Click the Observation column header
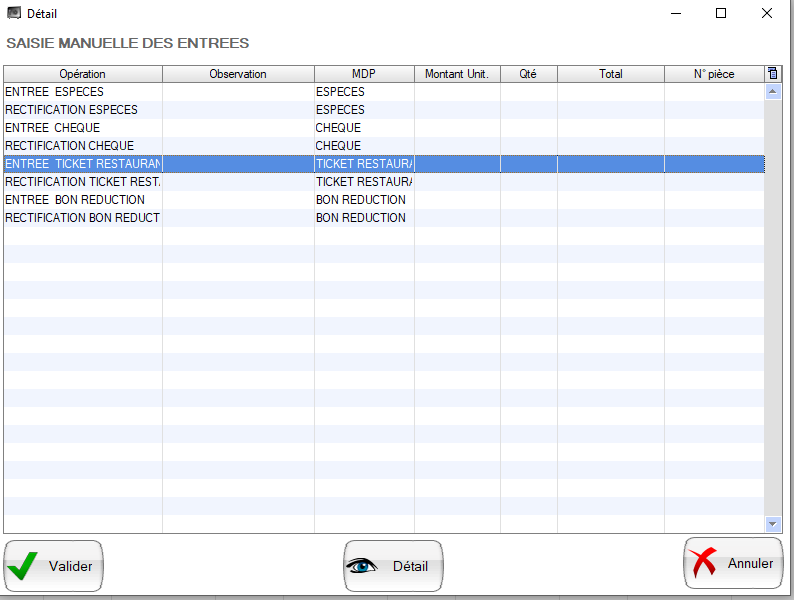 238,74
